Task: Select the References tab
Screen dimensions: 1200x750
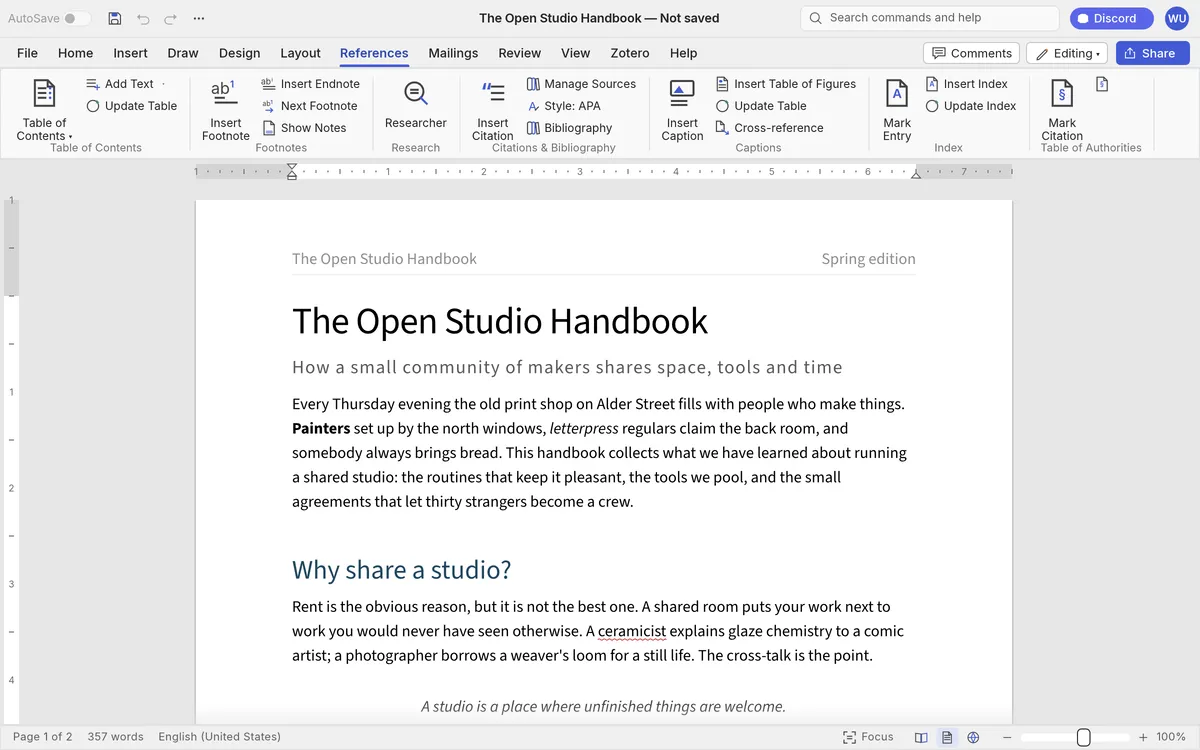Action: (x=374, y=53)
